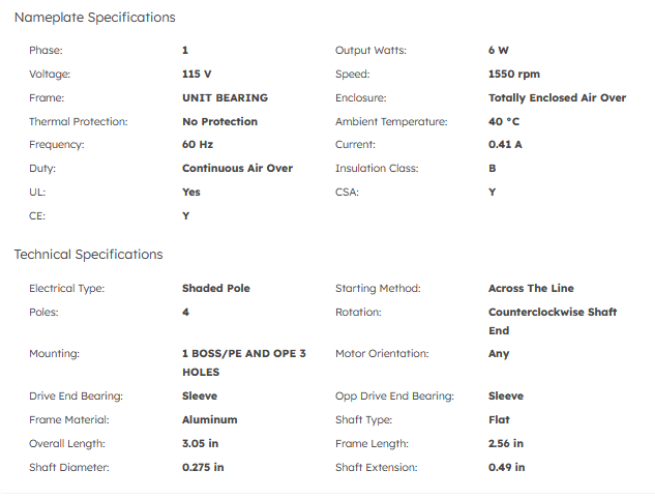Viewport: 655px width, 500px height.
Task: Select the No Protection thermal value
Action: [x=220, y=122]
